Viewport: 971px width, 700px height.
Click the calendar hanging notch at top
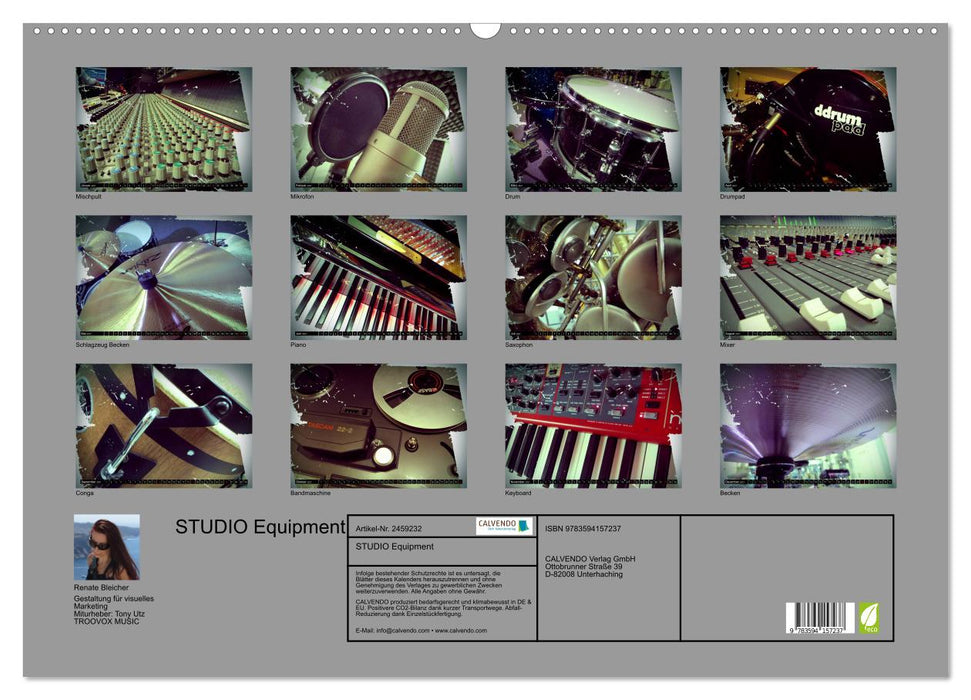485,30
